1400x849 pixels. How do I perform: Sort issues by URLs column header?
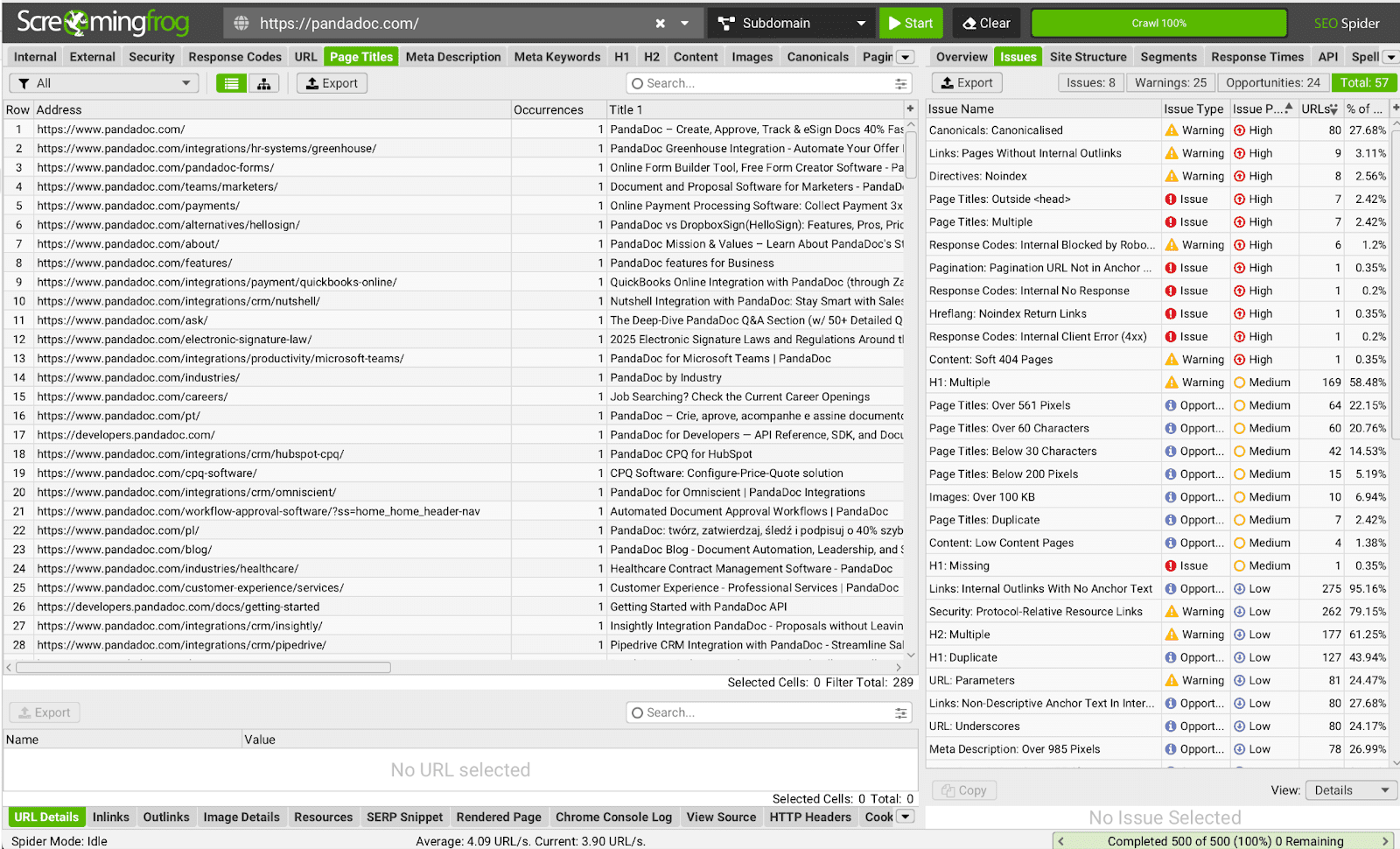(x=1319, y=109)
